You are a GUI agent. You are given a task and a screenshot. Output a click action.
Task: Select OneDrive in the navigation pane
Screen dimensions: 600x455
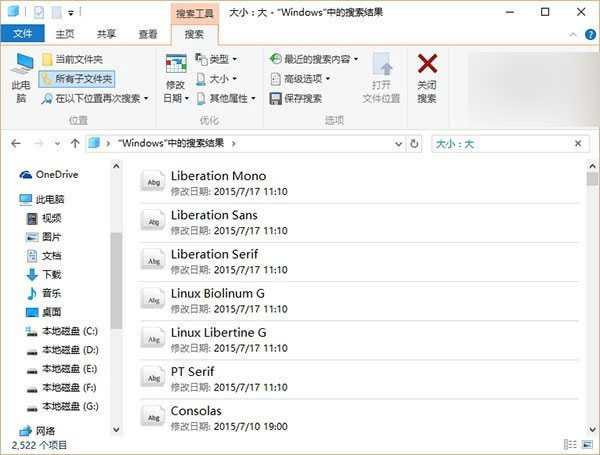click(49, 174)
